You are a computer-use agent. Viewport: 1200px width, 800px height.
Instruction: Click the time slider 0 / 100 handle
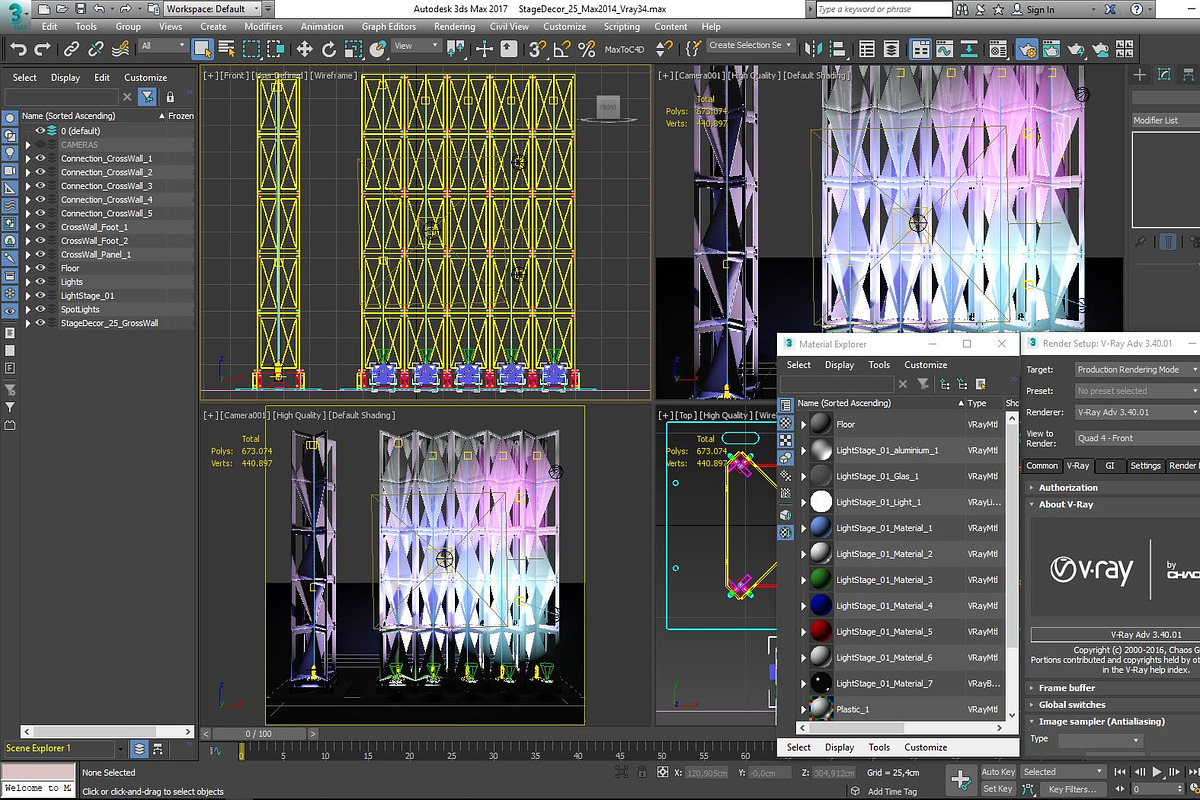tap(258, 733)
